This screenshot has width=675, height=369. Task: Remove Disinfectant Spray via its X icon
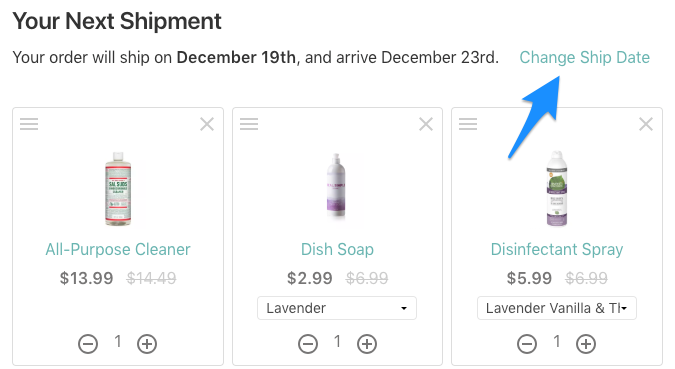[646, 124]
